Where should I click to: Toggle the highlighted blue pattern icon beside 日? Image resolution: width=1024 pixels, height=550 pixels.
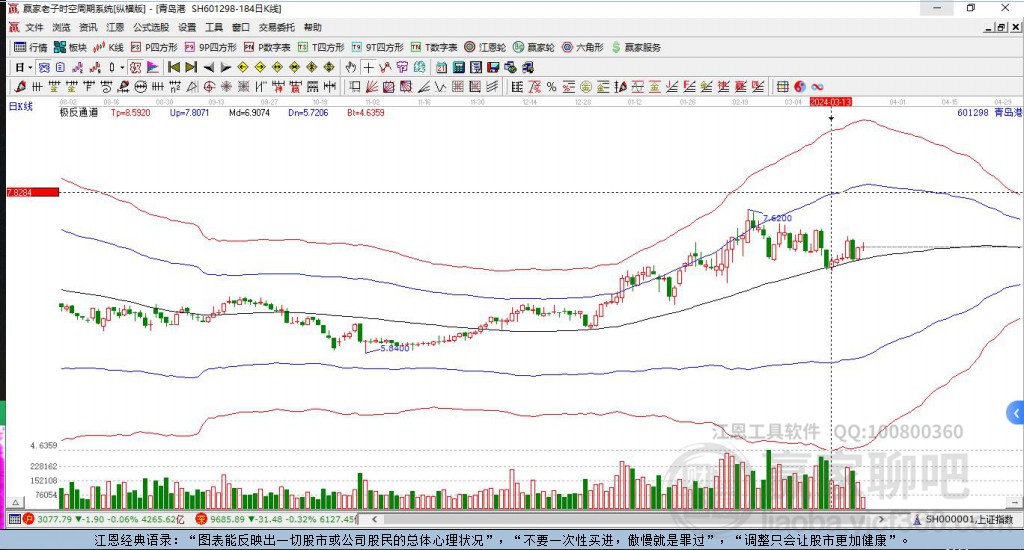click(x=42, y=67)
